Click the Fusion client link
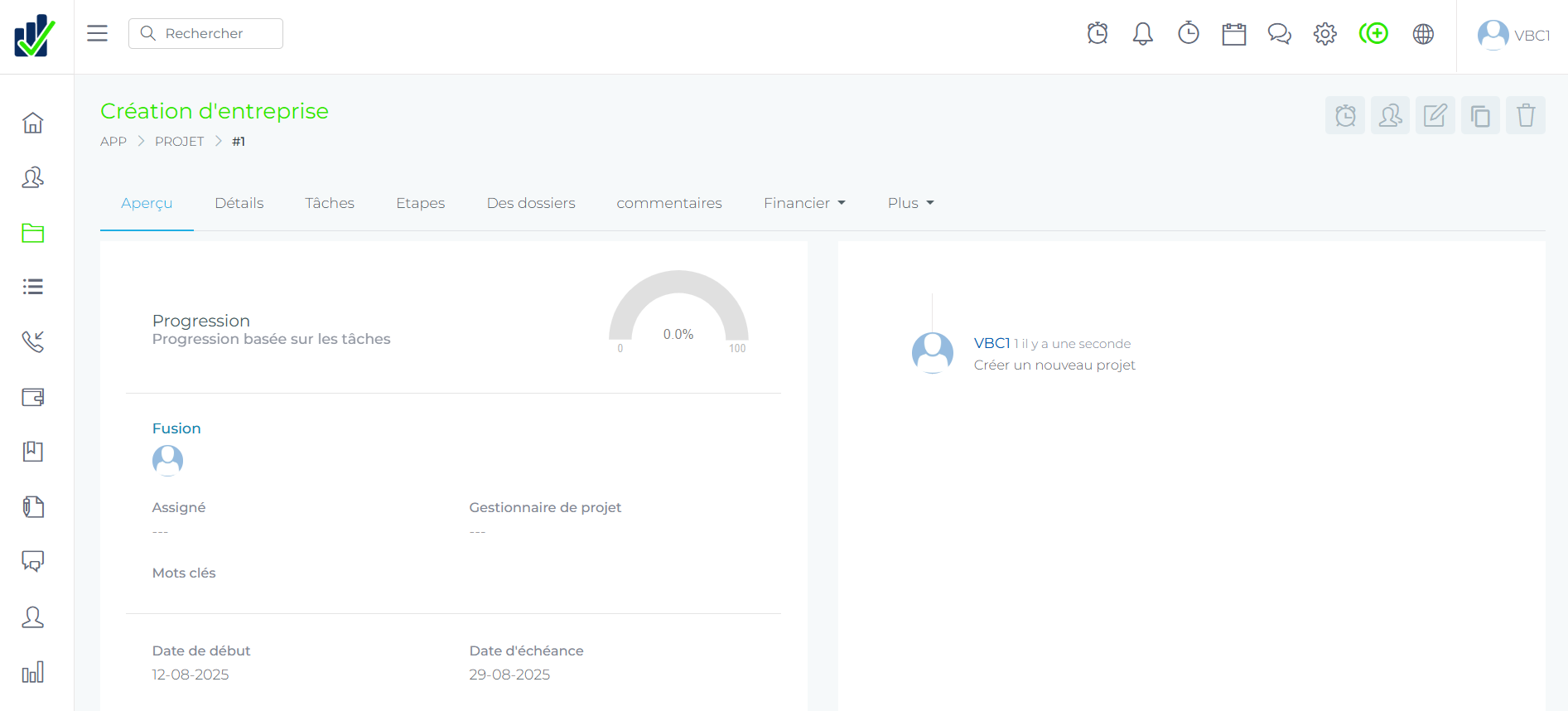The image size is (1568, 711). [x=176, y=428]
